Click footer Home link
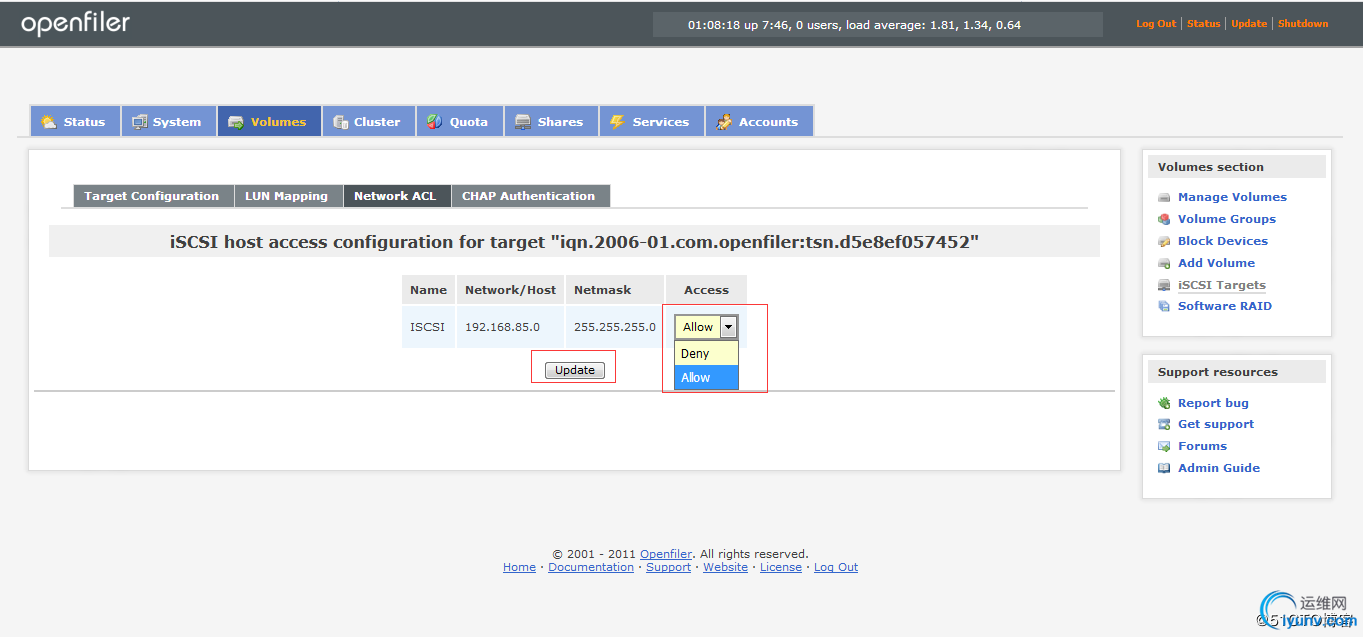Image resolution: width=1363 pixels, height=637 pixels. tap(519, 567)
